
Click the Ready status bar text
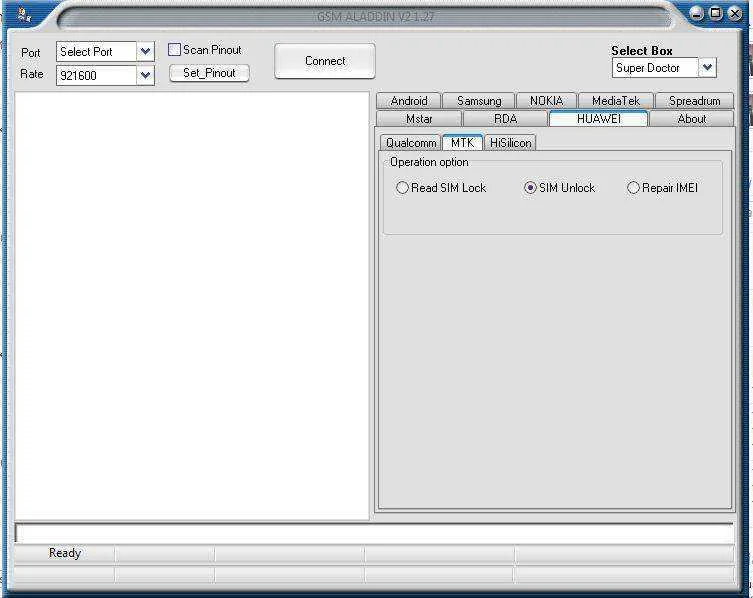(65, 553)
